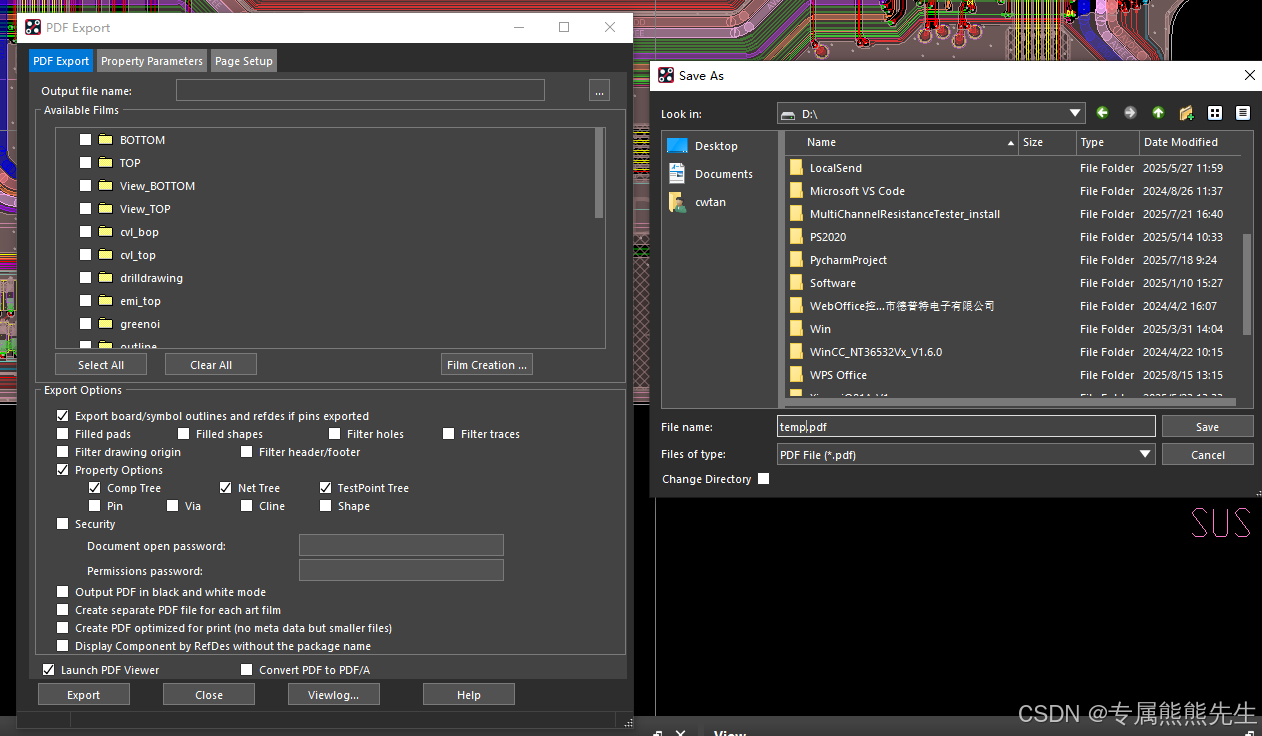
Task: Select the Microsoft VS Code folder row
Action: pos(1013,191)
